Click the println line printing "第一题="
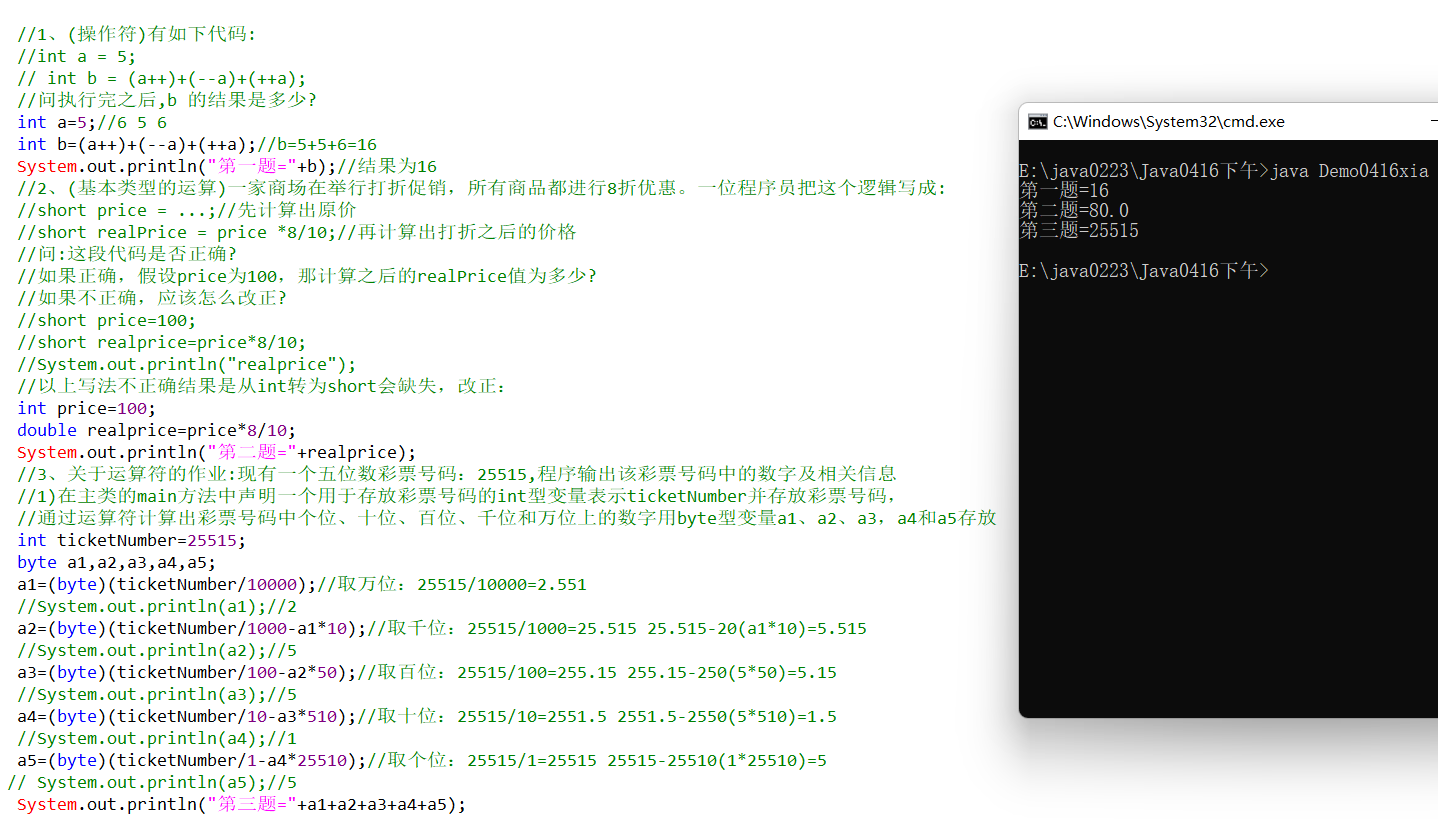 pos(227,166)
